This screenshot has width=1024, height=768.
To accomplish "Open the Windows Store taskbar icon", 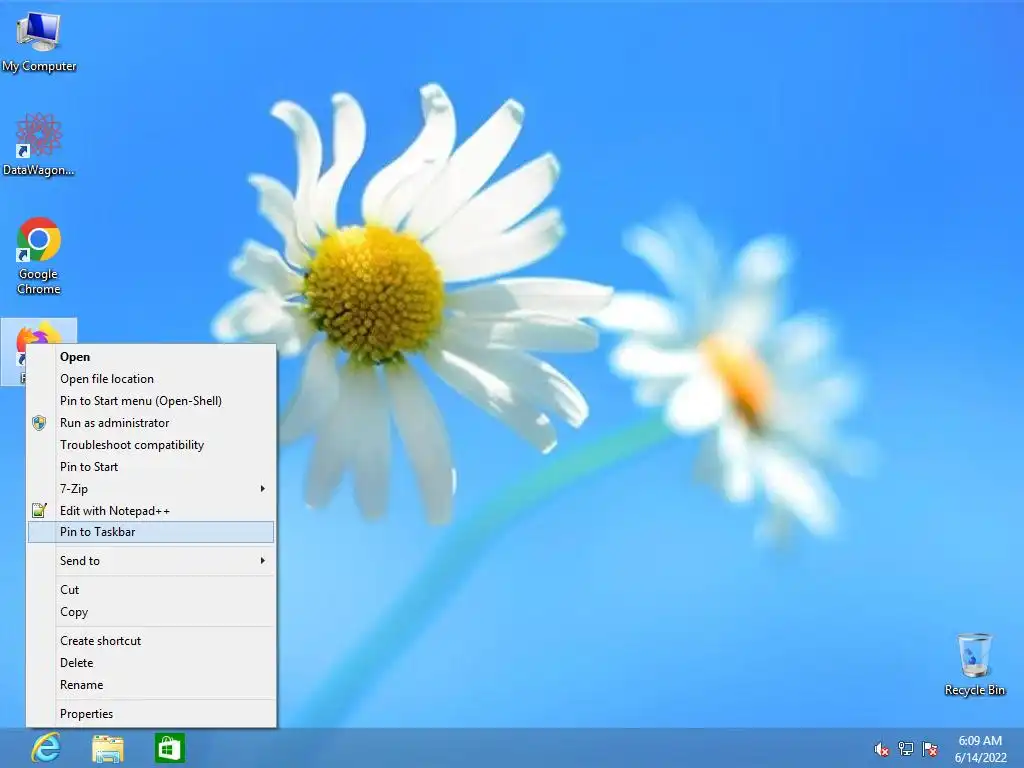I will [170, 748].
